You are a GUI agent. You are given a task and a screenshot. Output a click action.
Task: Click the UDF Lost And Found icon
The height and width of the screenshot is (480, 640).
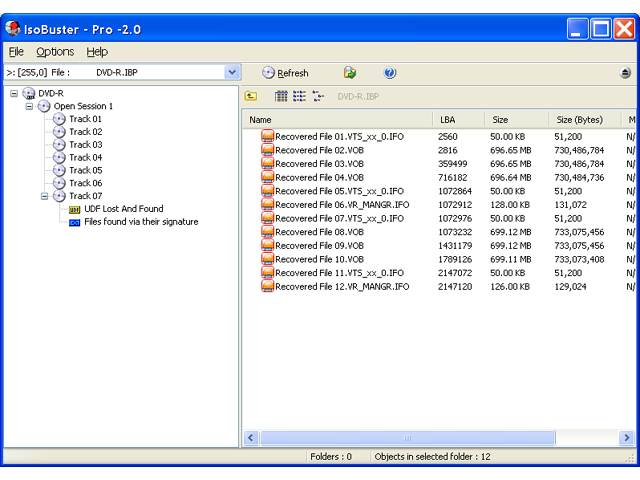coord(74,210)
